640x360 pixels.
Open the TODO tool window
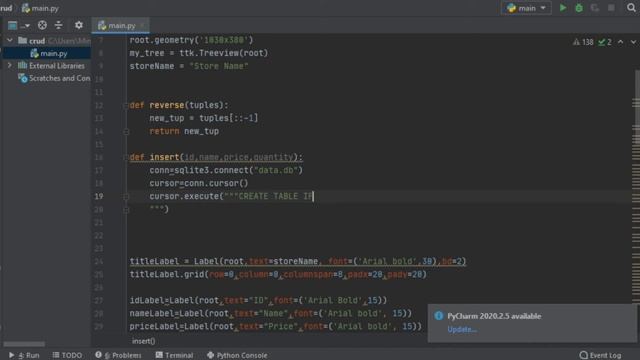click(67, 355)
